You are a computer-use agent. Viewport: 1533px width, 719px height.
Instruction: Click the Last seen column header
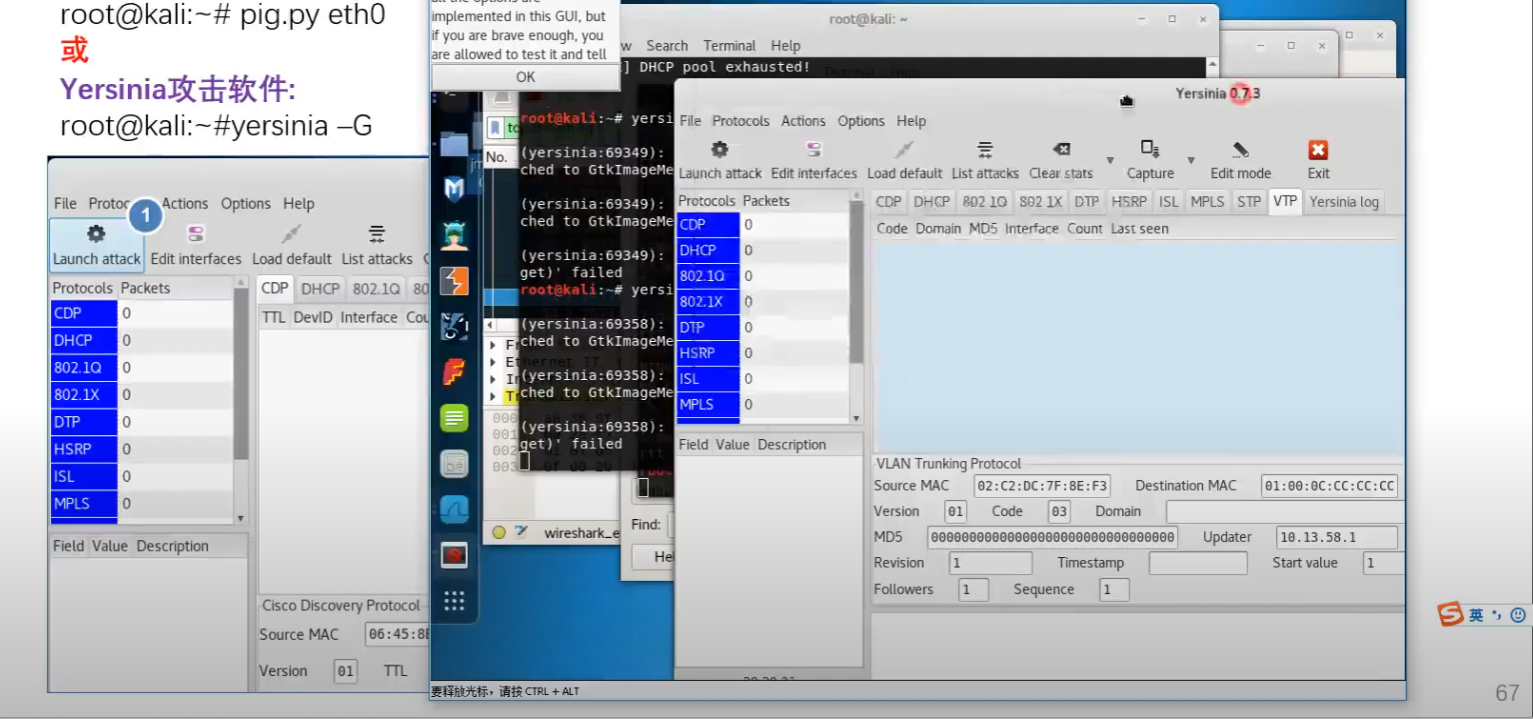(1139, 229)
